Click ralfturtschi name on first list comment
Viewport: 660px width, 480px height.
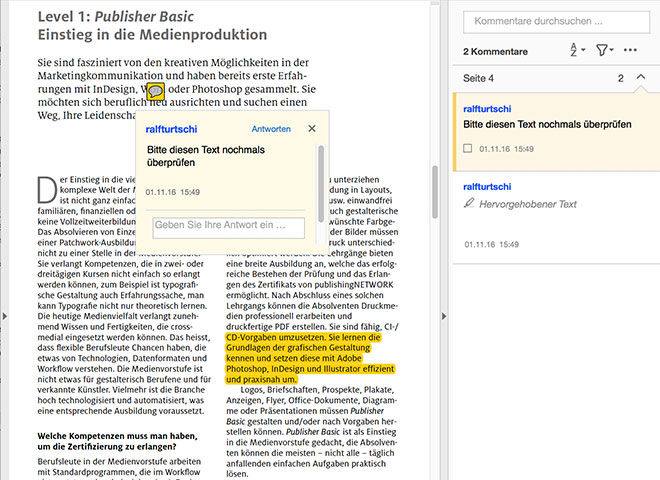click(x=487, y=109)
